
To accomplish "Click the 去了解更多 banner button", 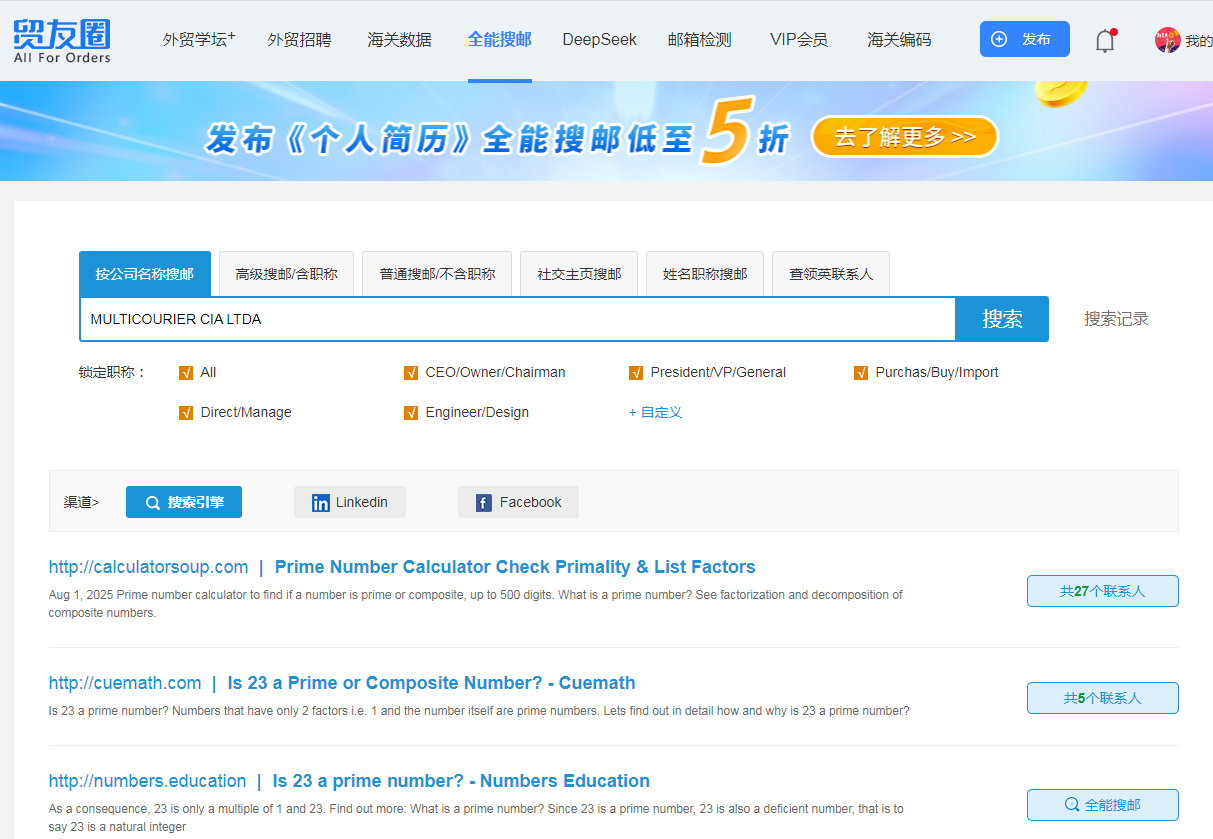I will click(x=904, y=137).
